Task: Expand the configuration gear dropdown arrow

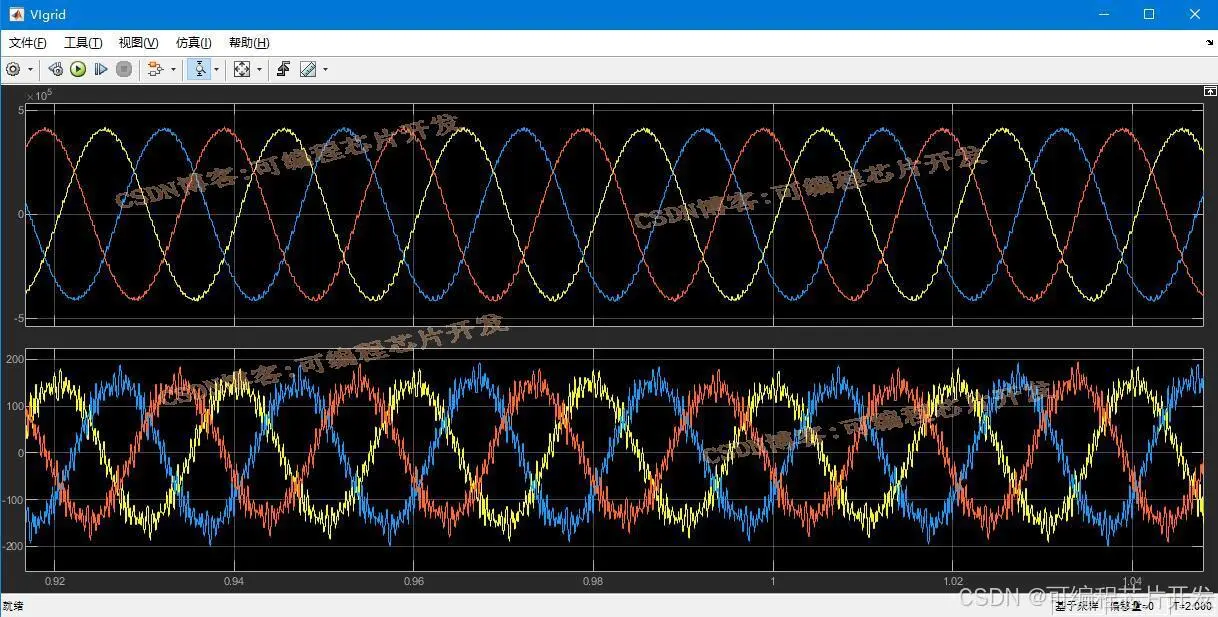Action: [x=30, y=69]
